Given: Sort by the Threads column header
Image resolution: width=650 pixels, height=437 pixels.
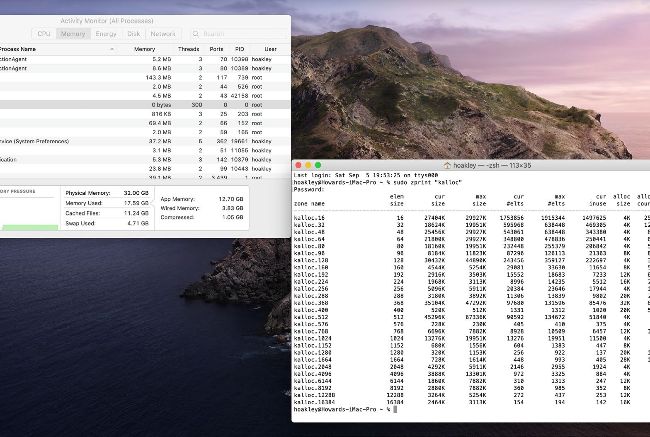Looking at the screenshot, I should [x=188, y=47].
